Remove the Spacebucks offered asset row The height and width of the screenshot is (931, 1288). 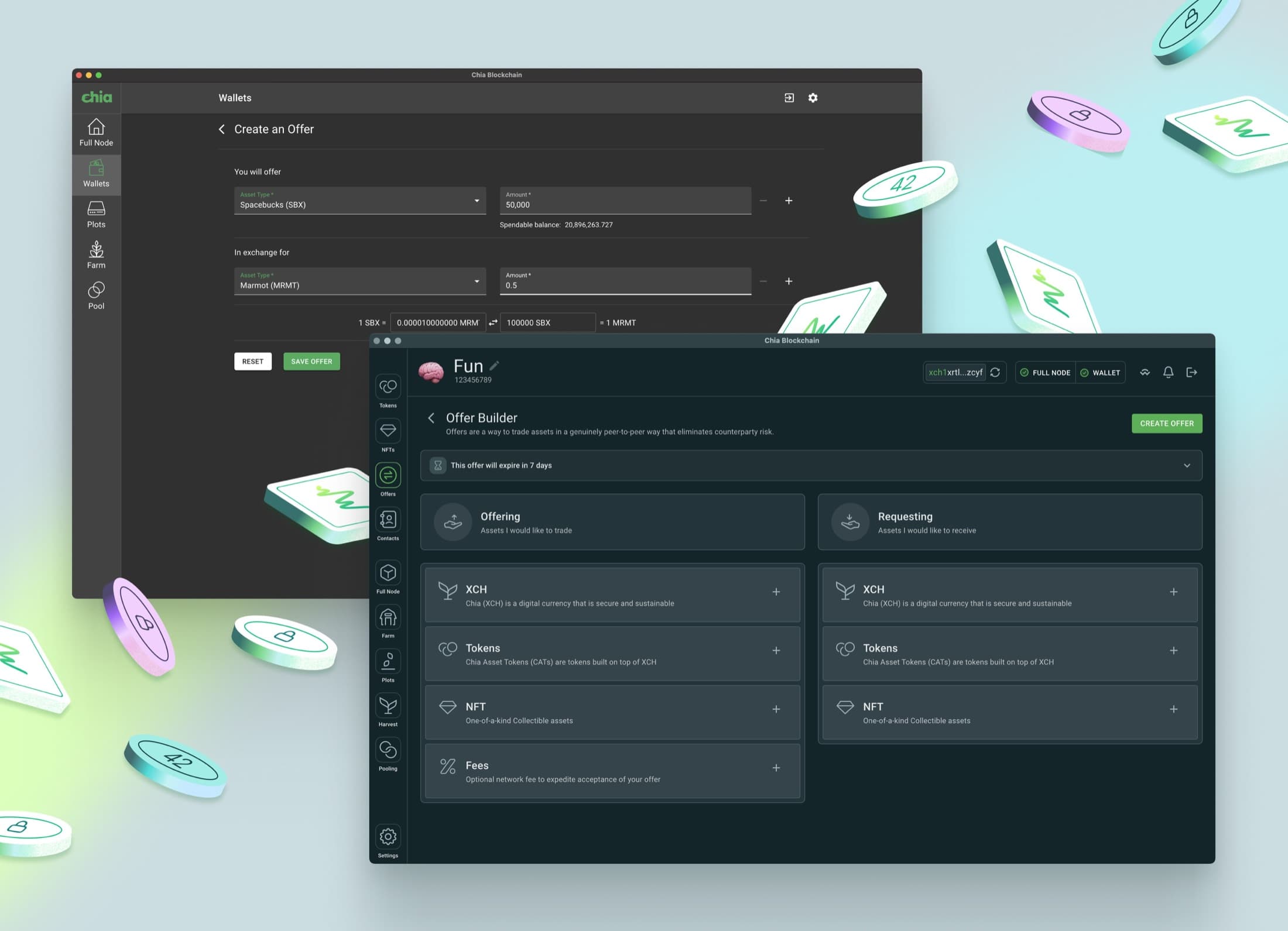tap(763, 201)
